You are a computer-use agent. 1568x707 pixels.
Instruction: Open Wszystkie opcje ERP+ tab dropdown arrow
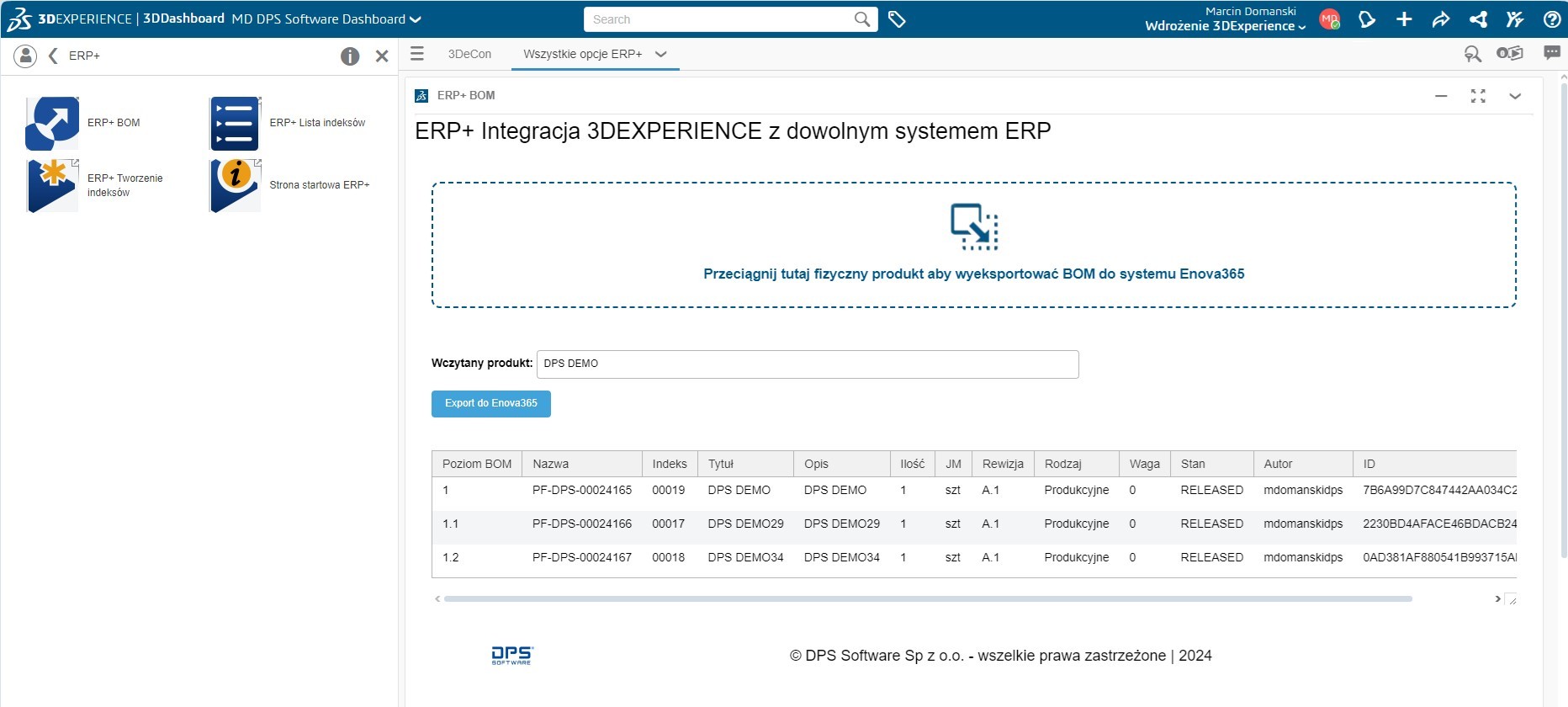point(661,54)
